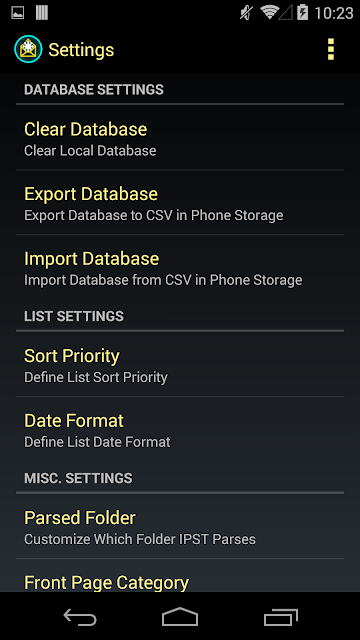Open the Export Database setting
360x640 pixels.
180,203
